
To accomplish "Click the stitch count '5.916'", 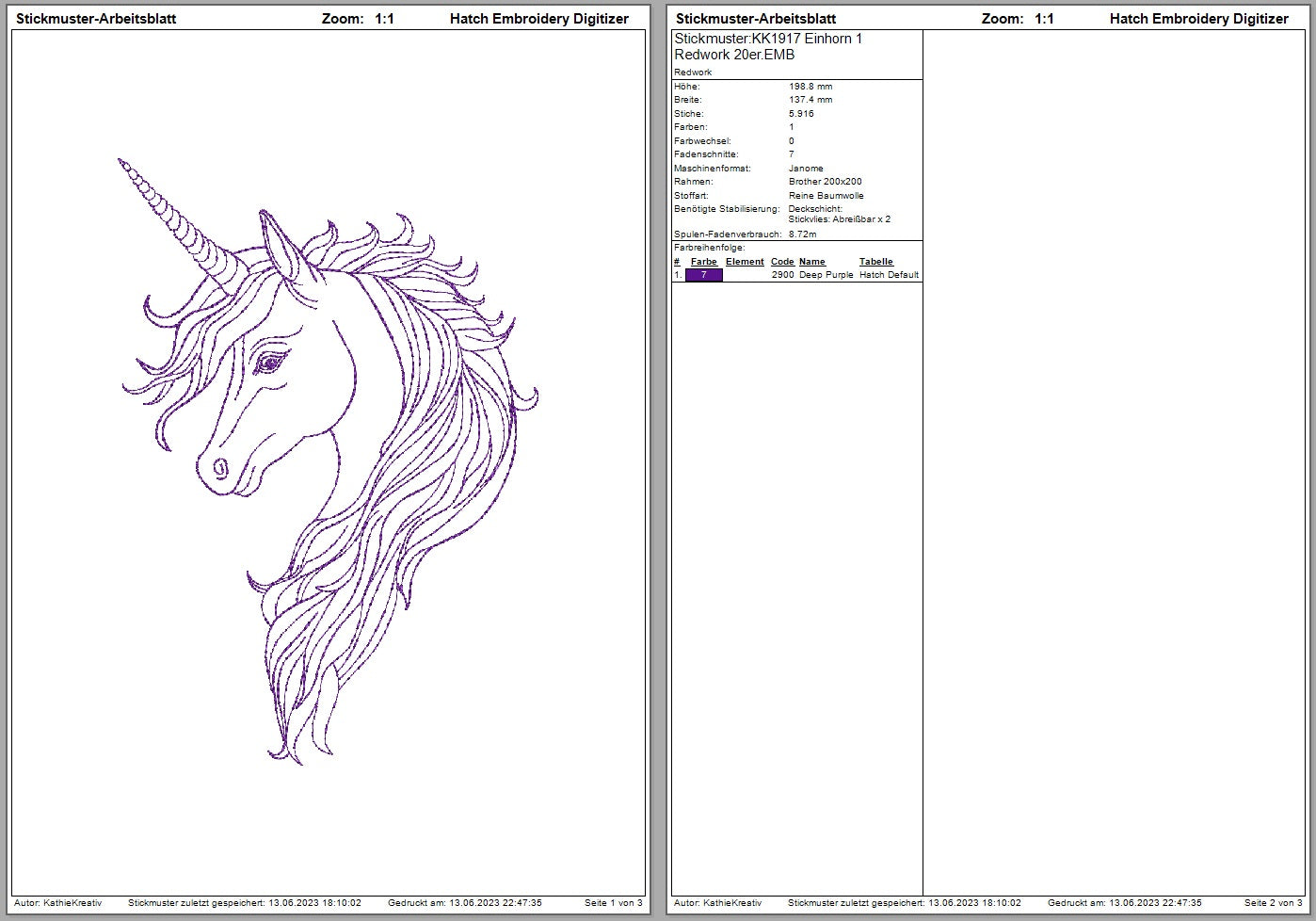I will point(801,114).
